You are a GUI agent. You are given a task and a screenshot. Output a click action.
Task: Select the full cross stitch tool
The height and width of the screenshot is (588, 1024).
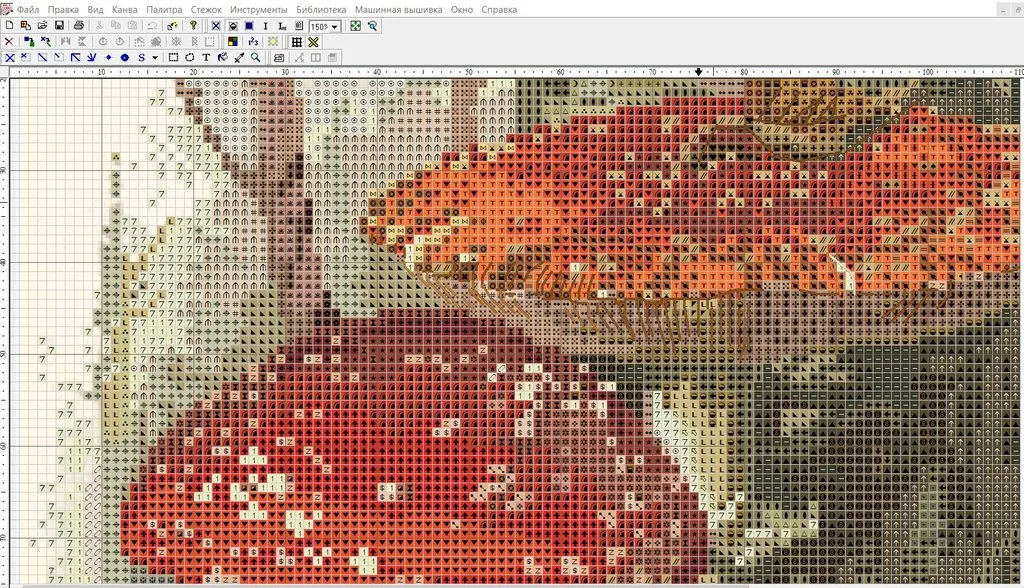pos(10,58)
